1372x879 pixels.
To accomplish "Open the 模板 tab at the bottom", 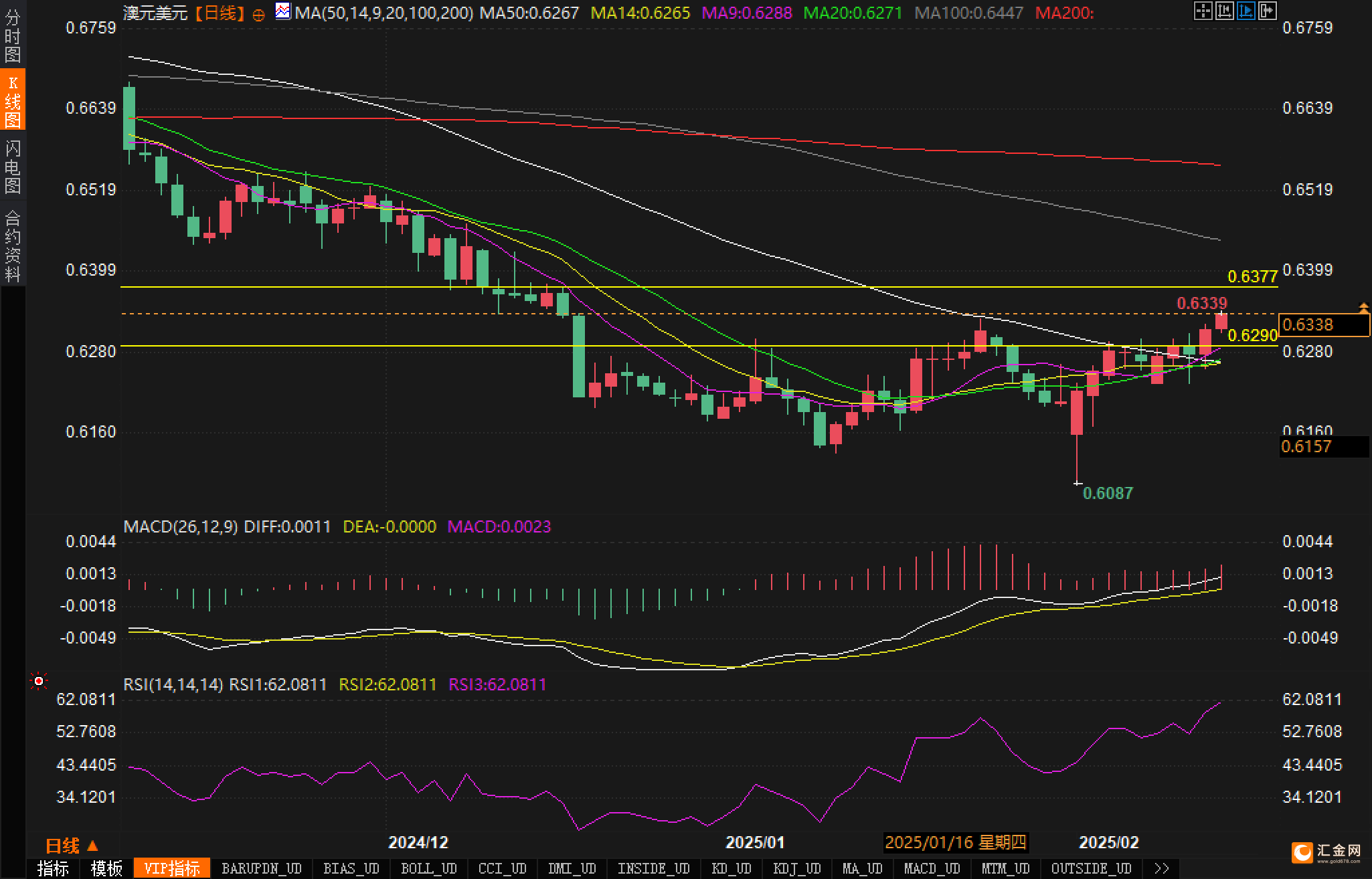I will 106,868.
